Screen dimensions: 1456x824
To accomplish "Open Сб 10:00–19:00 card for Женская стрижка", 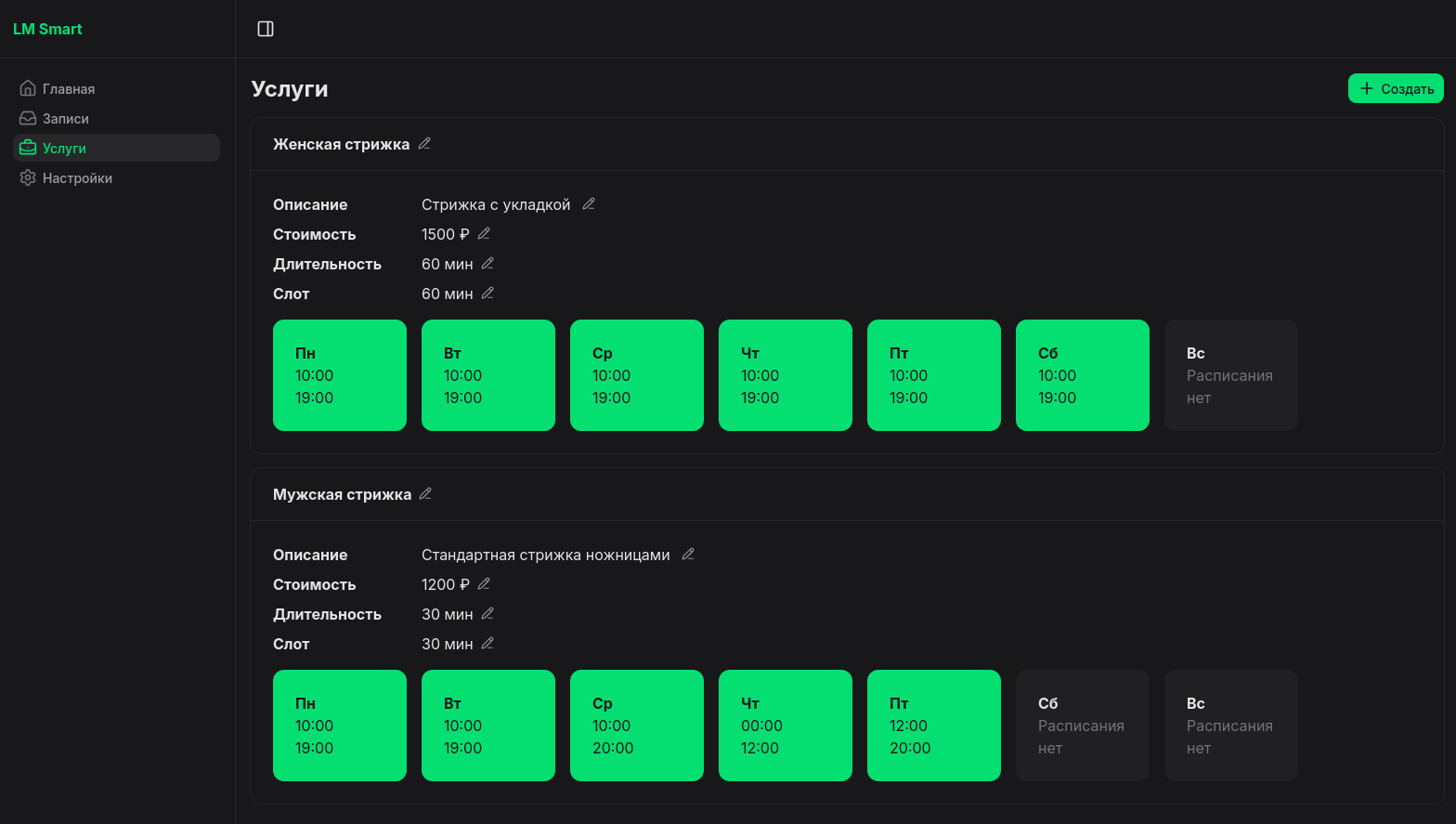I will point(1083,375).
